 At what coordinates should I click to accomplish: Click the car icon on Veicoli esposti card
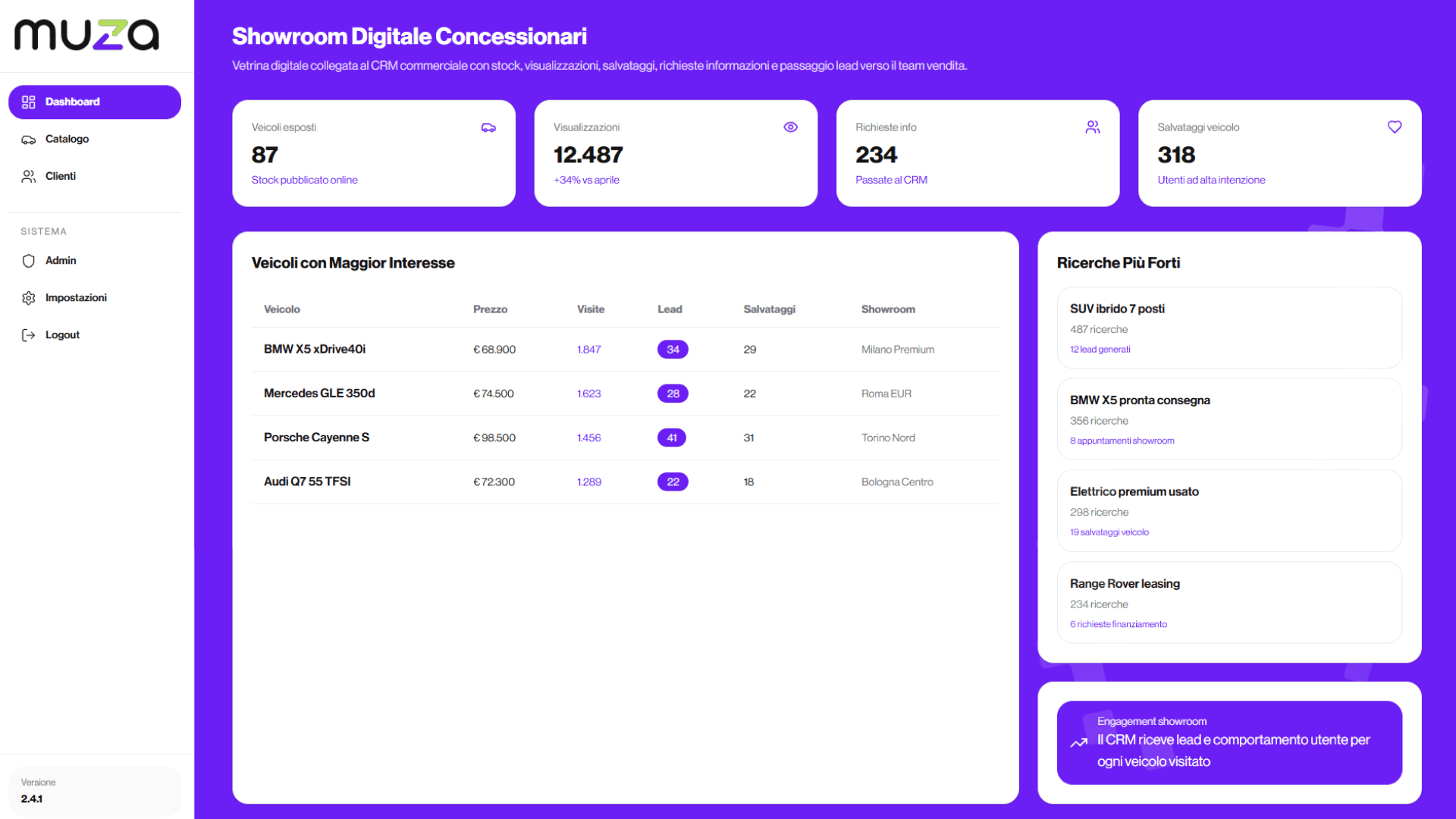point(488,127)
